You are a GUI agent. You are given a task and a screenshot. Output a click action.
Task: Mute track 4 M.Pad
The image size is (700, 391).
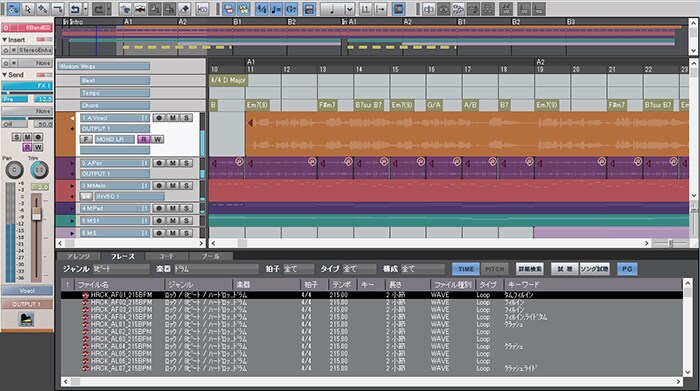click(x=173, y=208)
